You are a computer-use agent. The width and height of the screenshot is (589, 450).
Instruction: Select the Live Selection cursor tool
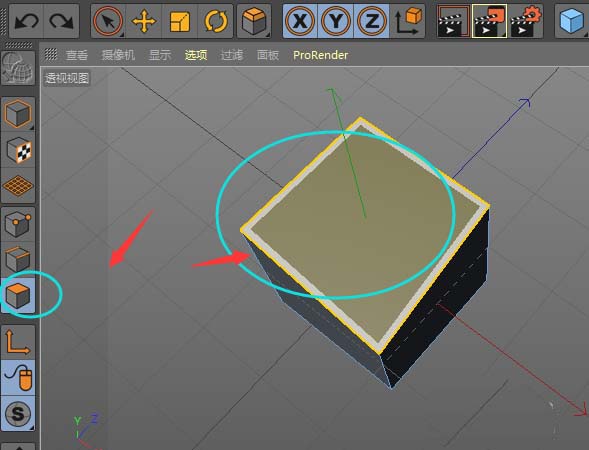coord(108,21)
